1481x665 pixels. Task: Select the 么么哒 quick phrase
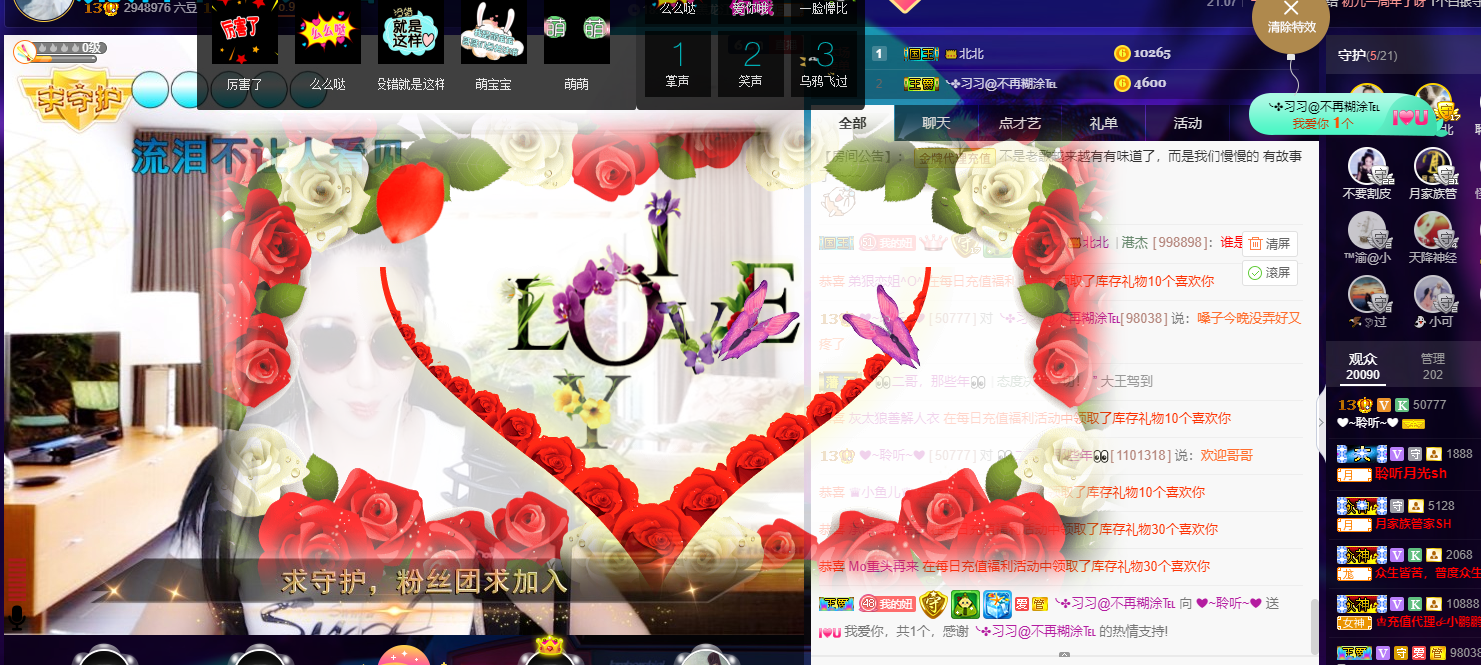coord(678,9)
